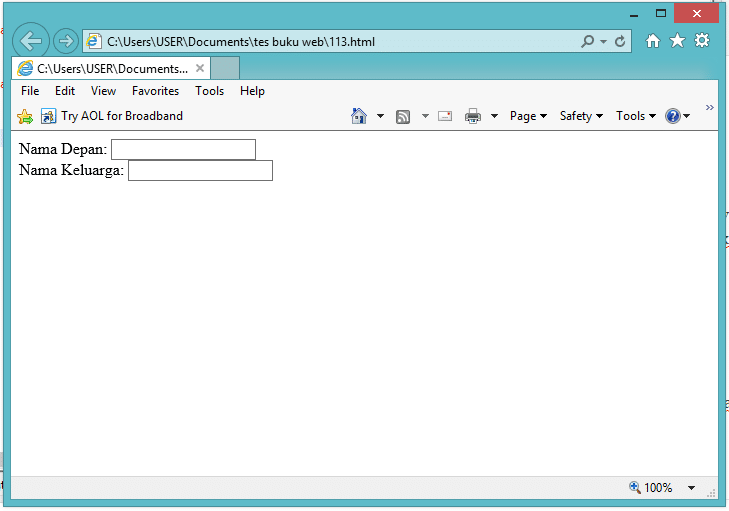This screenshot has width=729, height=511.
Task: Click the 100% zoom level
Action: (x=658, y=487)
